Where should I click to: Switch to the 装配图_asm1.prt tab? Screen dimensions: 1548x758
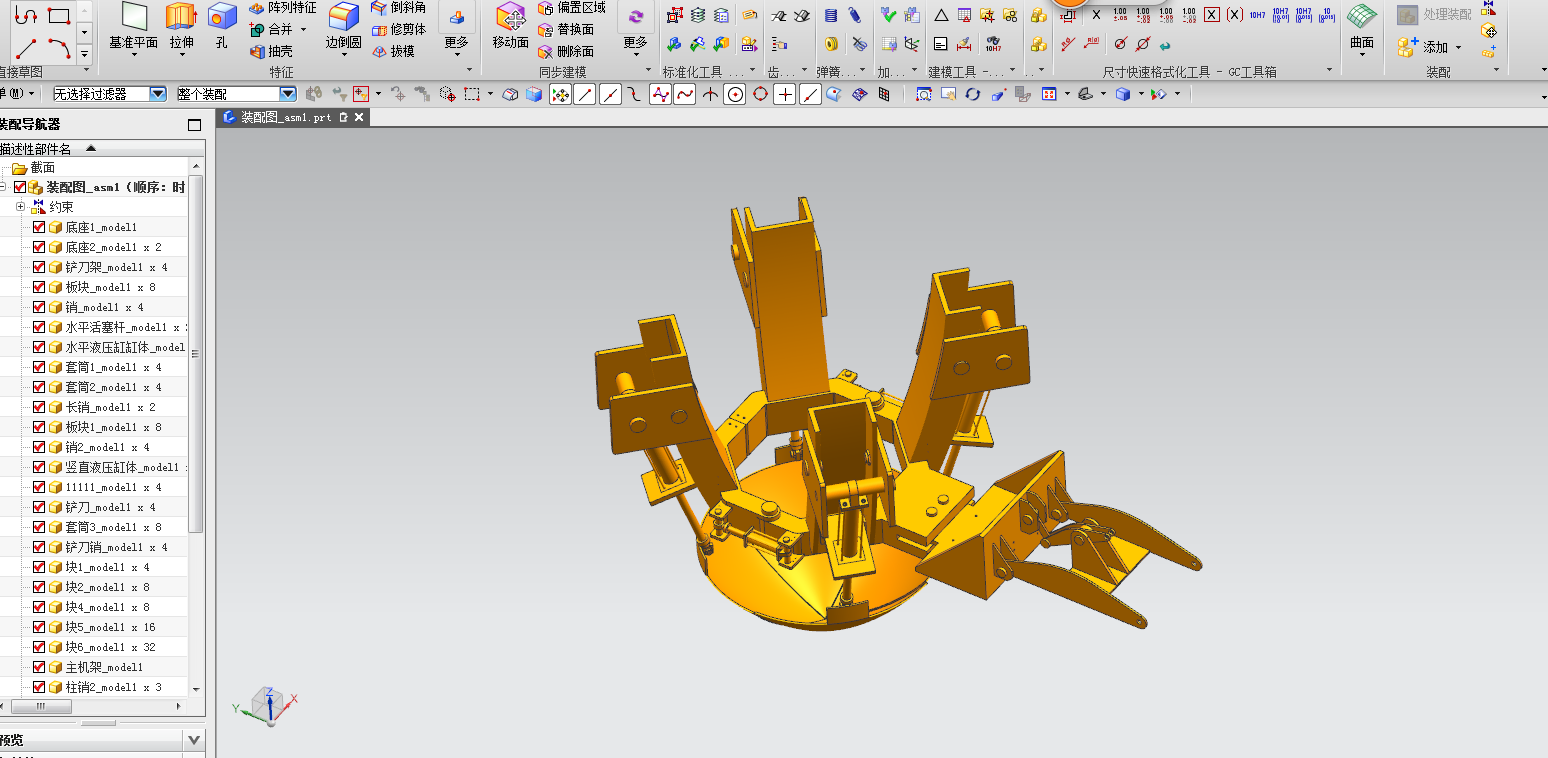coord(285,117)
